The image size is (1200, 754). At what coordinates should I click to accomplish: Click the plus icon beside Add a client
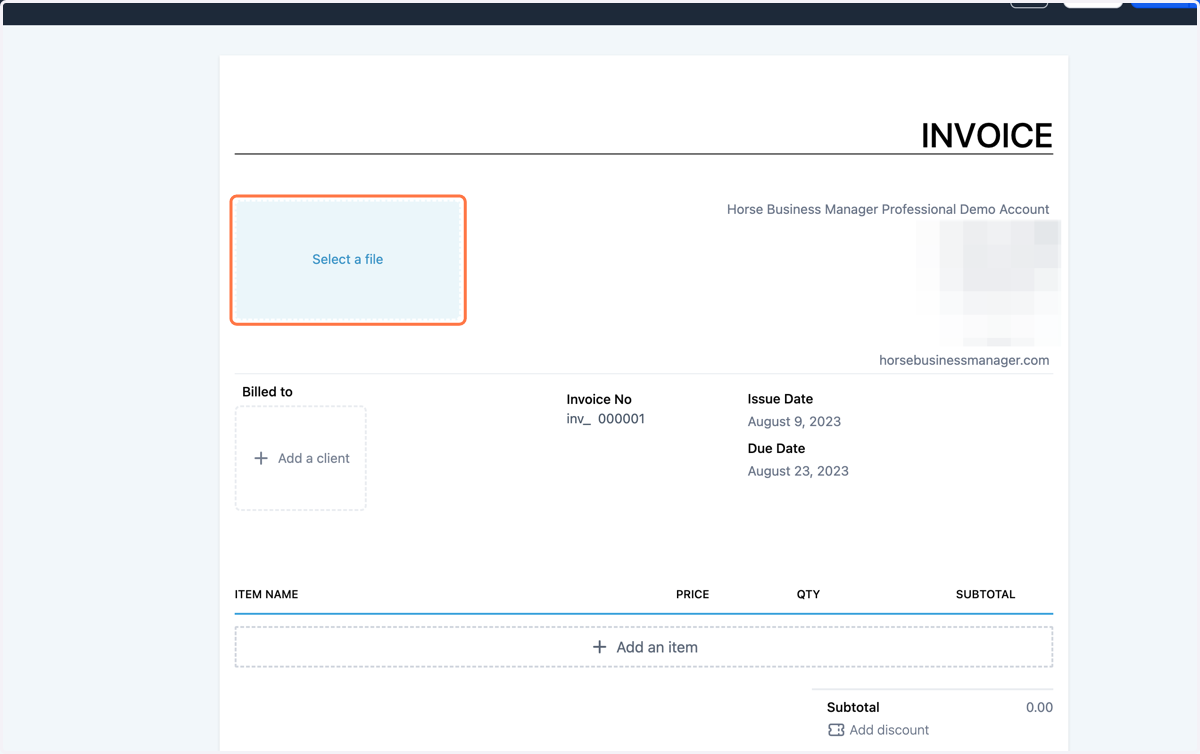[261, 458]
